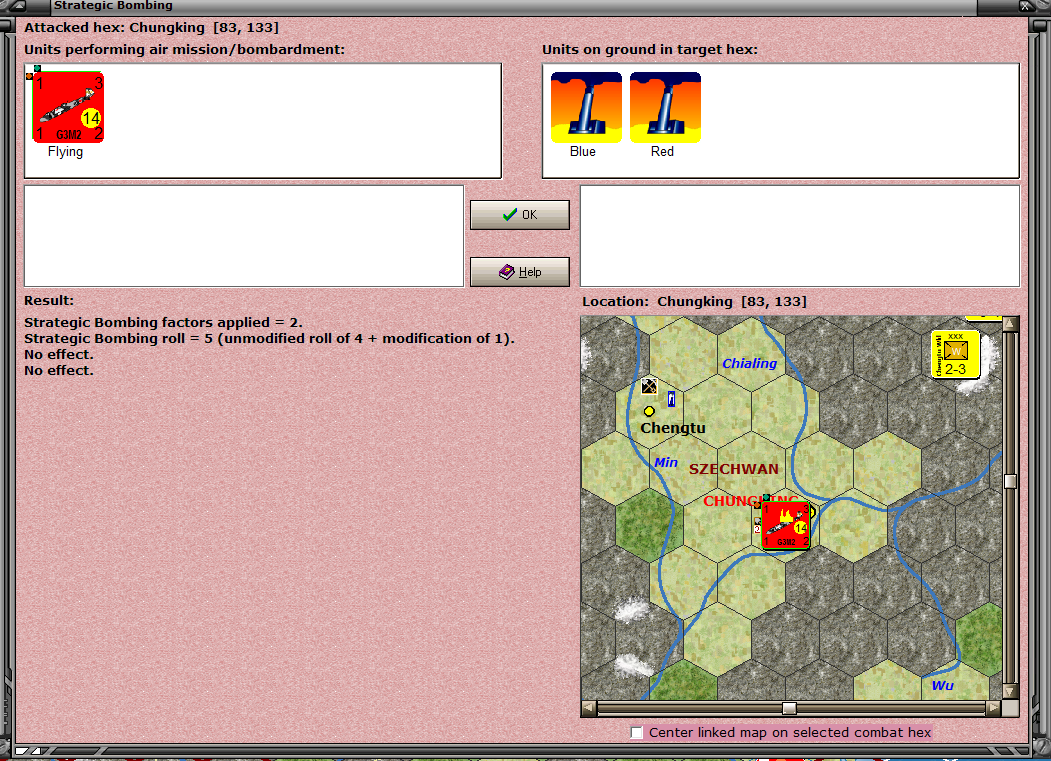
Task: Click the small blue factory marker near Chengtu
Action: [x=672, y=400]
